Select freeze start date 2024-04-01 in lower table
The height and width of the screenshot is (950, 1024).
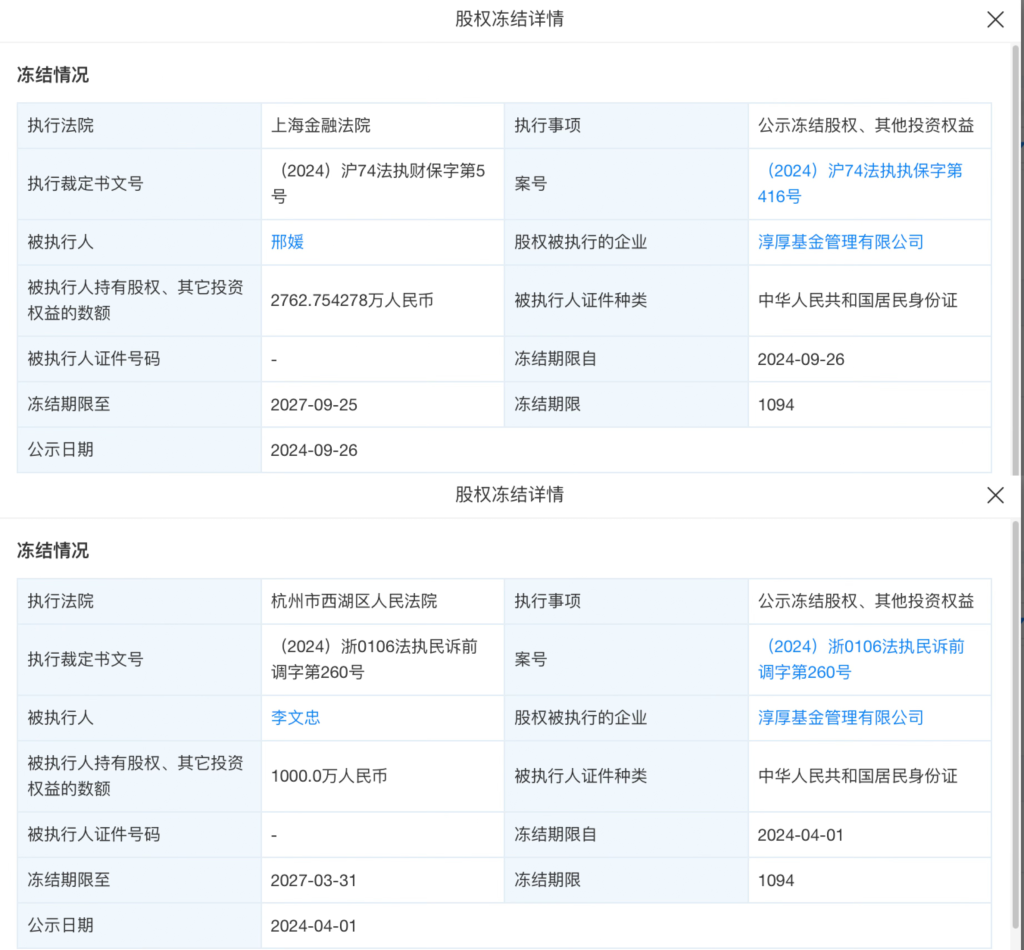pyautogui.click(x=801, y=834)
